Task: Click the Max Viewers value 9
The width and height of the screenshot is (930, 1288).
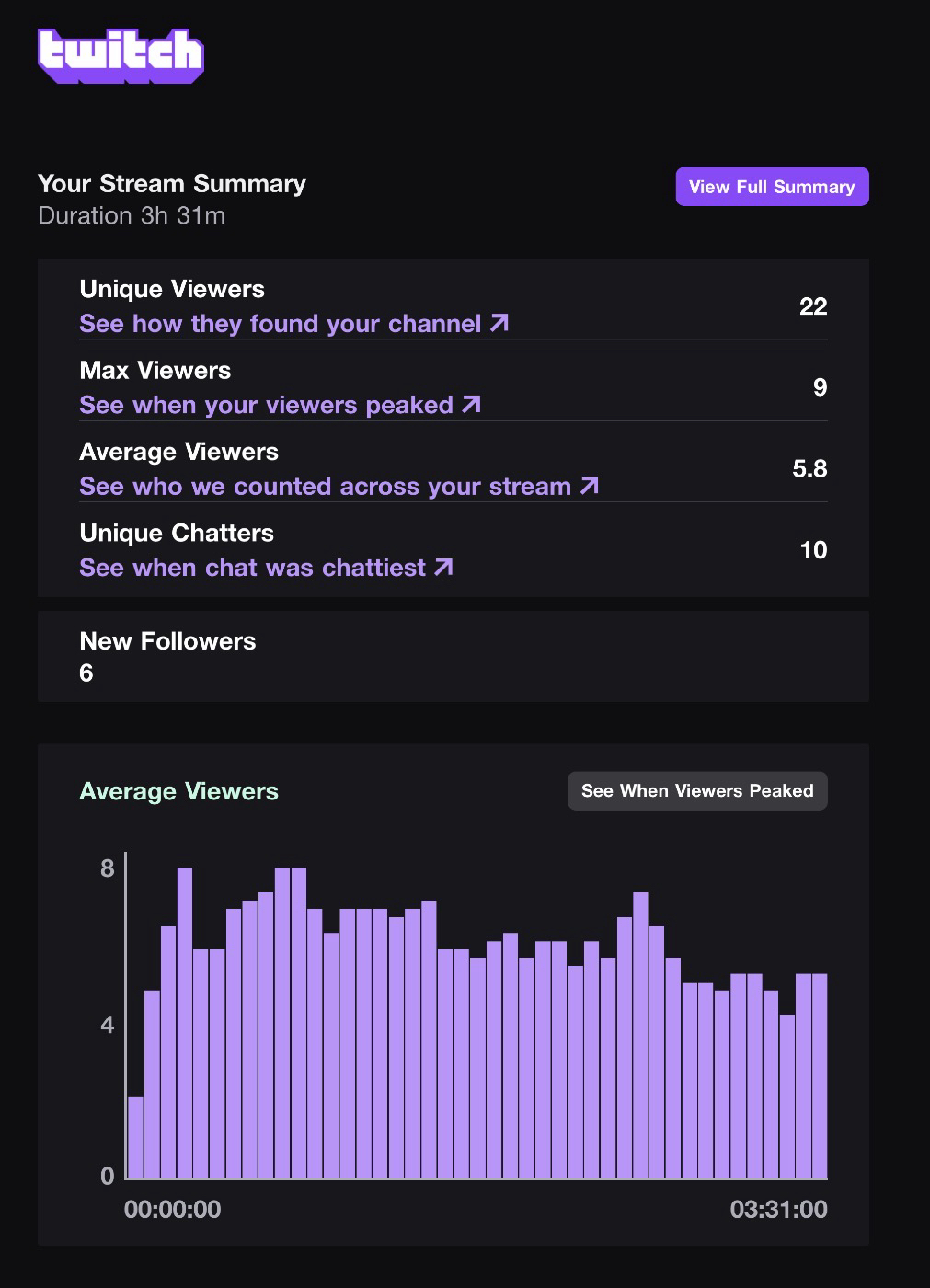Action: [820, 387]
